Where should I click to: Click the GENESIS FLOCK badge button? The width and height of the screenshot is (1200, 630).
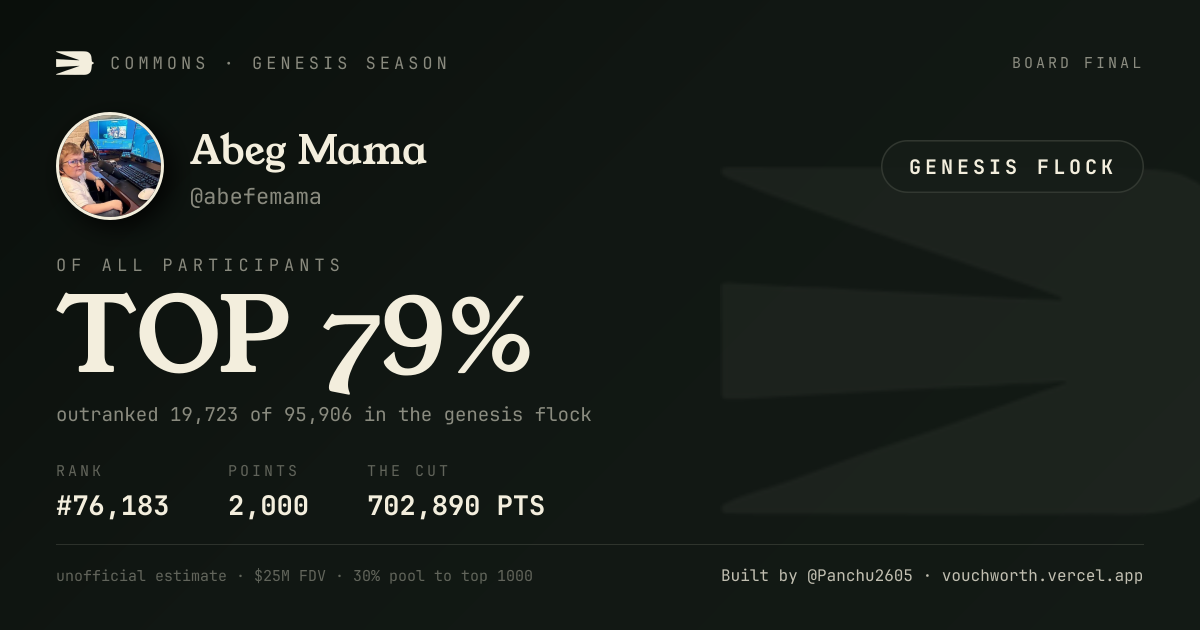pos(1012,167)
